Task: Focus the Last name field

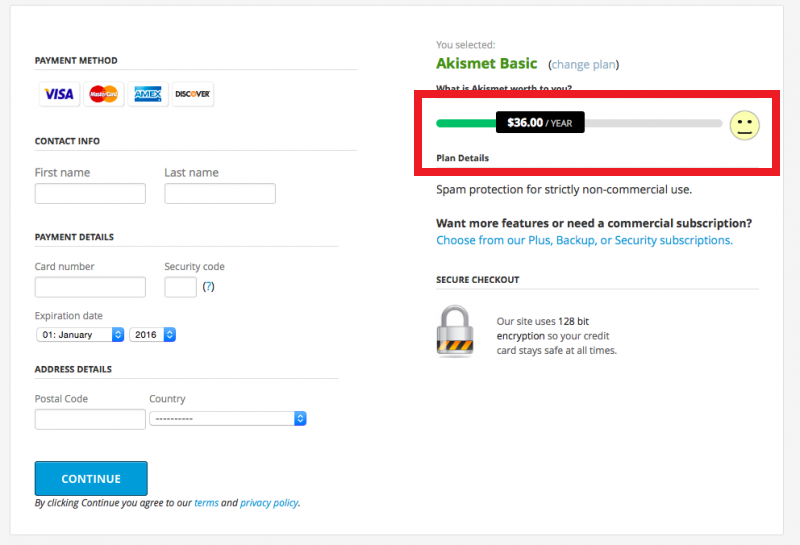Action: (220, 193)
